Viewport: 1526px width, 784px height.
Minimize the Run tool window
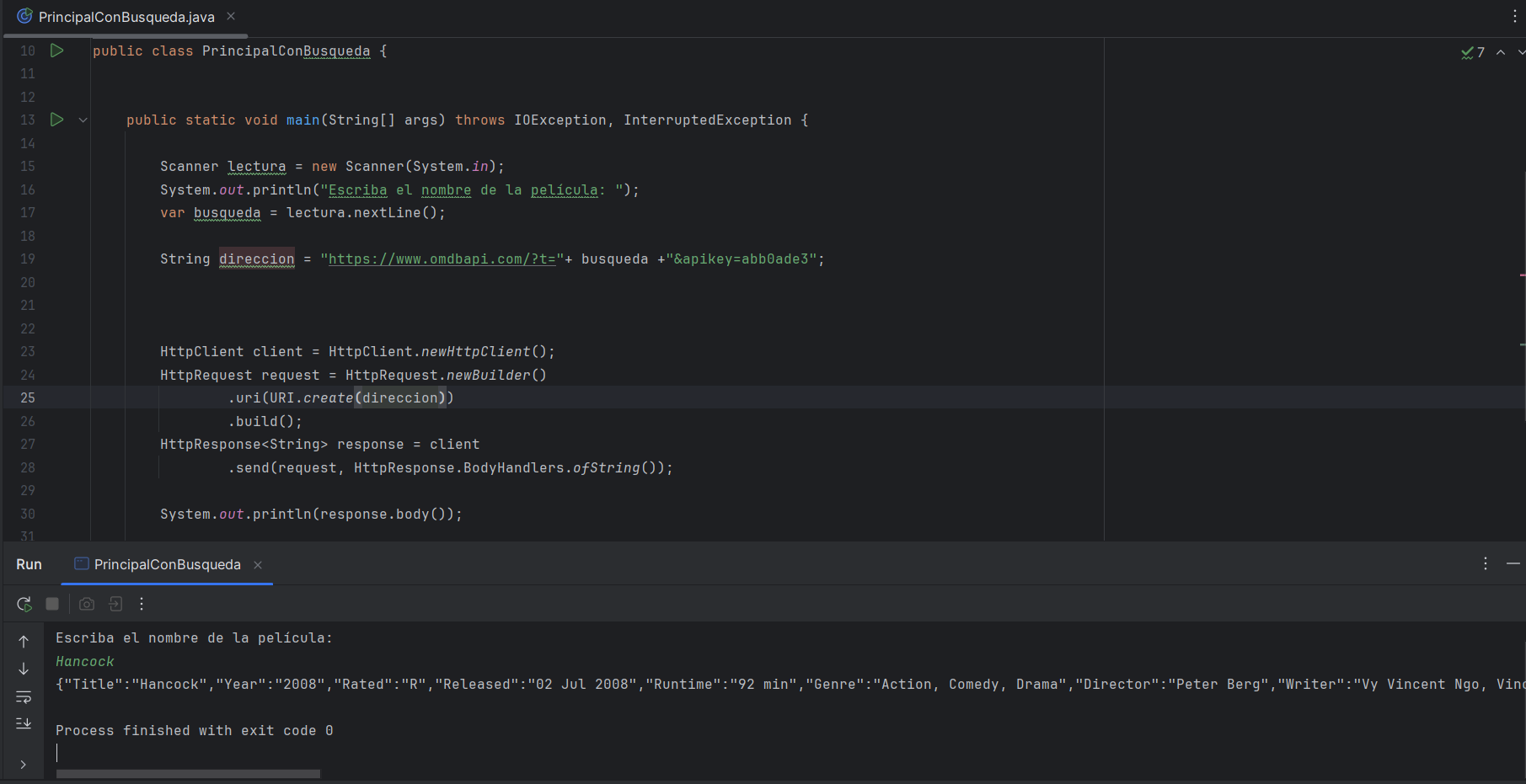coord(1513,563)
